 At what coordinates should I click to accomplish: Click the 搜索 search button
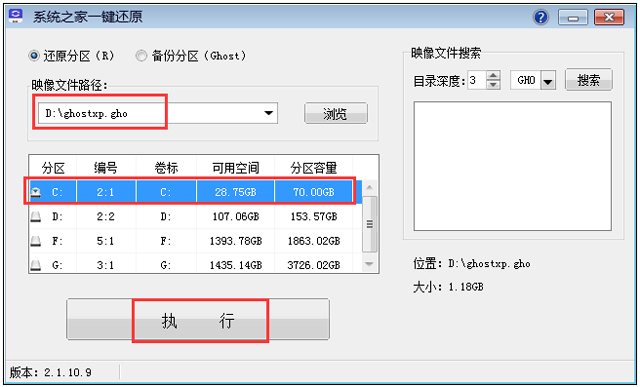tap(589, 80)
